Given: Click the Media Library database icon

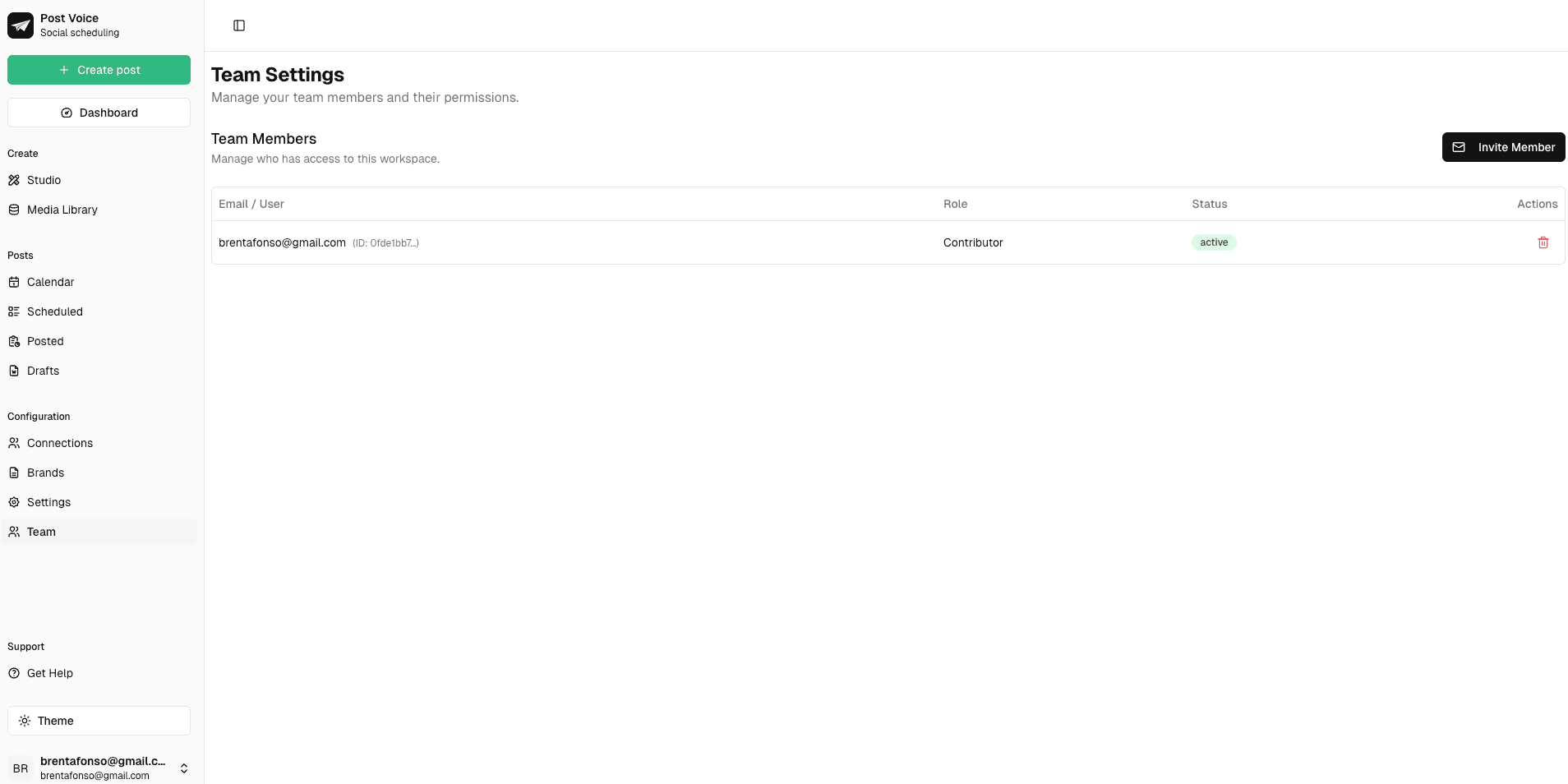Looking at the screenshot, I should point(14,210).
